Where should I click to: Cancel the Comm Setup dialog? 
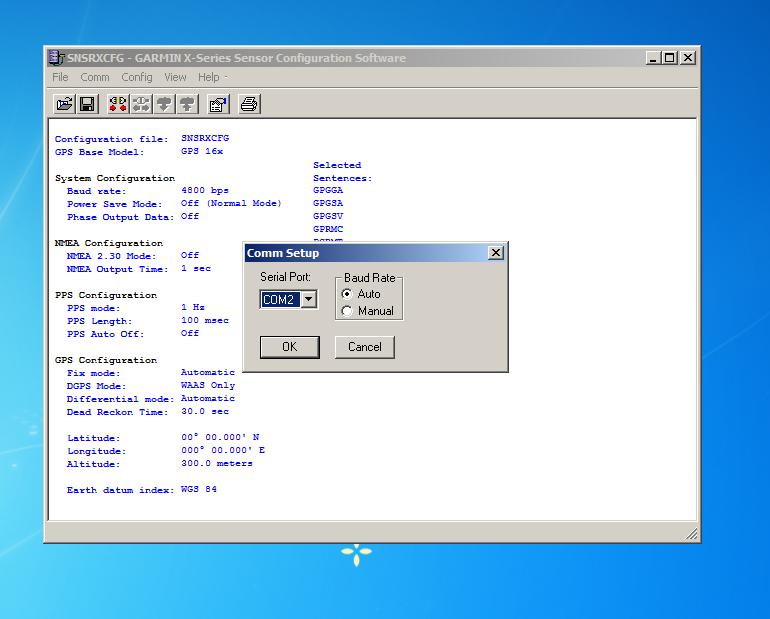(x=364, y=347)
